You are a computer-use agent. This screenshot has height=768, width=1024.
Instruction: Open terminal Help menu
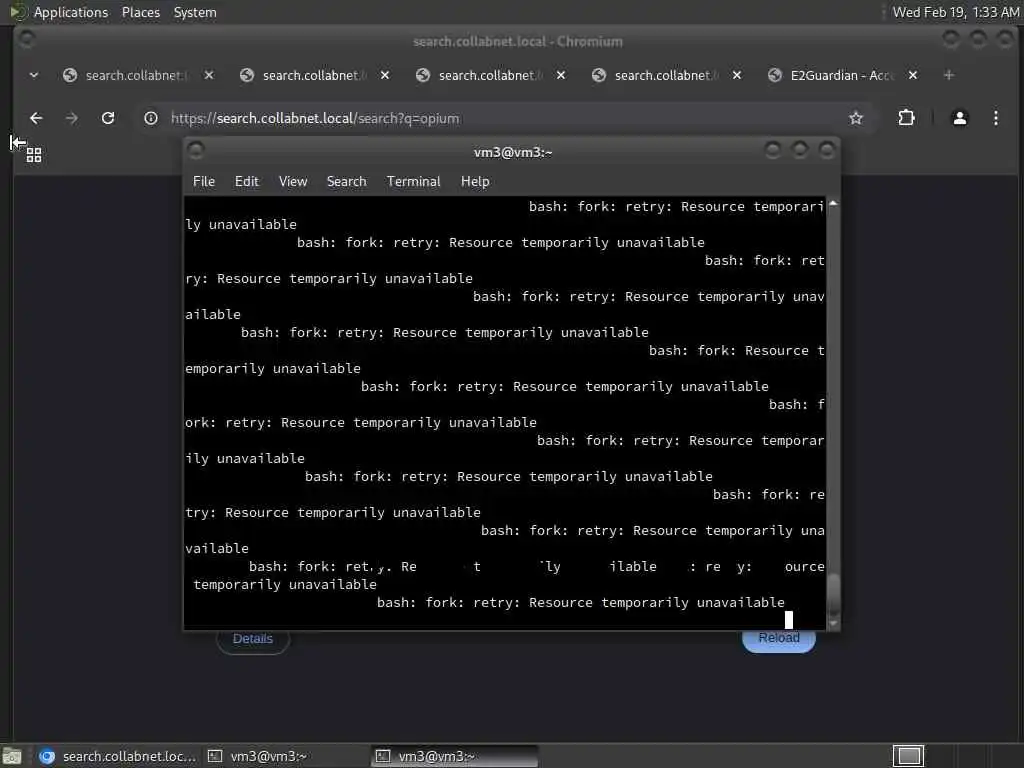click(x=475, y=182)
